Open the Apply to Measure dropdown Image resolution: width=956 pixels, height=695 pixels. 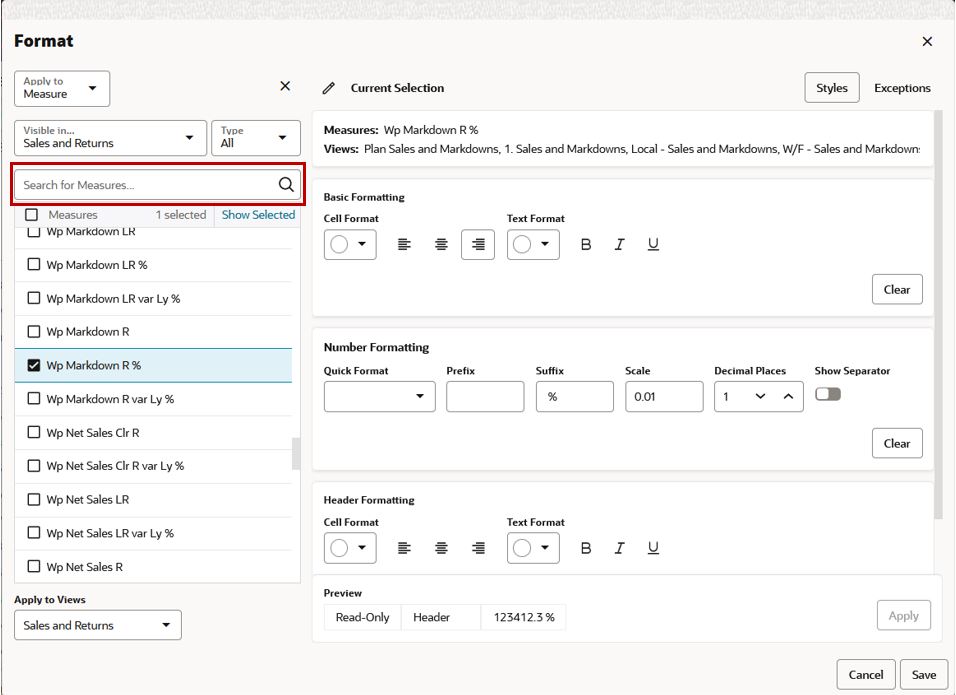tap(62, 89)
